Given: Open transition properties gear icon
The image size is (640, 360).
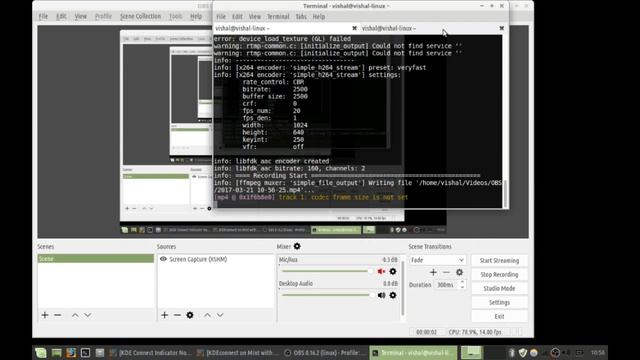Looking at the screenshot, I should [x=459, y=272].
